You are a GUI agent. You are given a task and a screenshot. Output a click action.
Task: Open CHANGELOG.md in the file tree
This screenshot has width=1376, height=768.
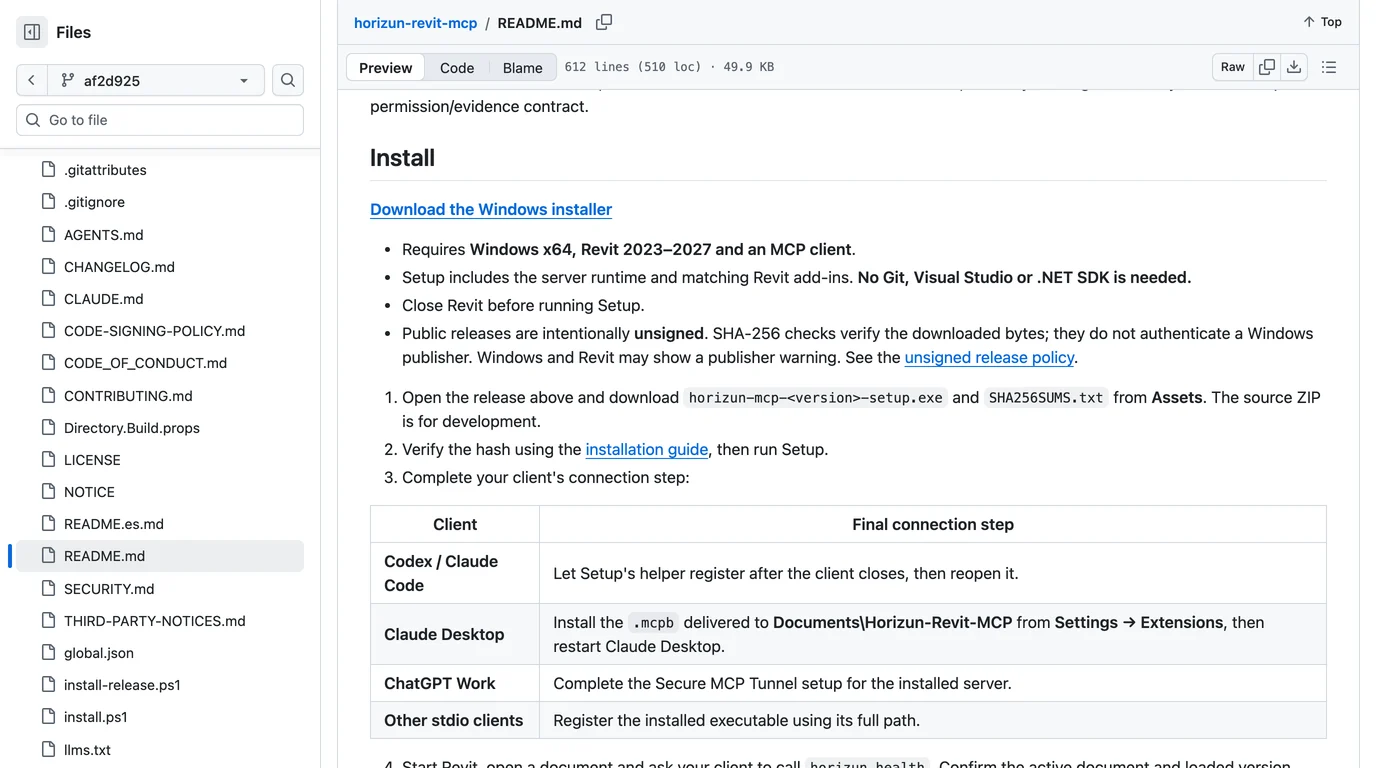pos(160,267)
